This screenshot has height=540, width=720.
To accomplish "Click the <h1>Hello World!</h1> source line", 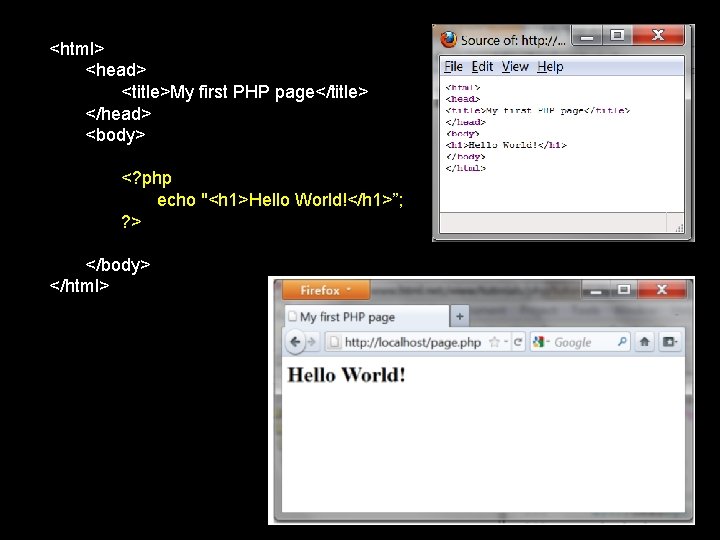I will pos(506,145).
